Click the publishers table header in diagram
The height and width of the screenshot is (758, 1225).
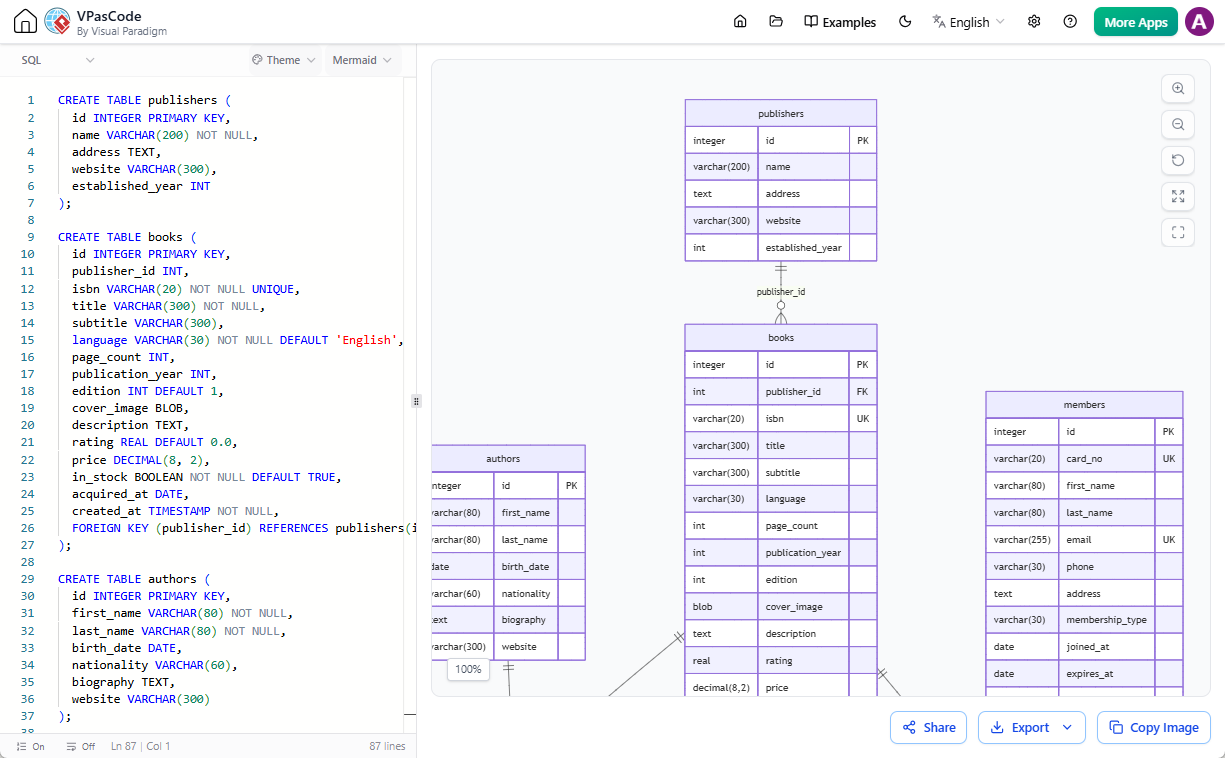781,113
